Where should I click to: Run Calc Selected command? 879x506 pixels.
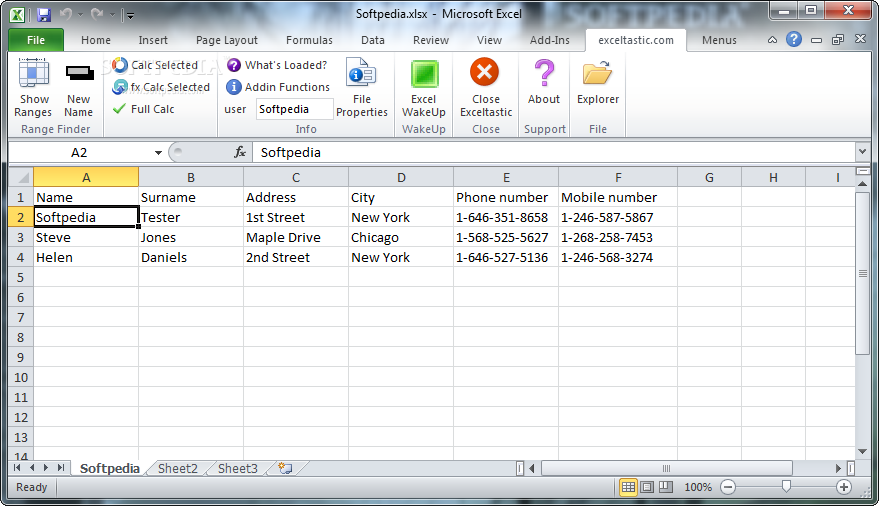tap(155, 65)
